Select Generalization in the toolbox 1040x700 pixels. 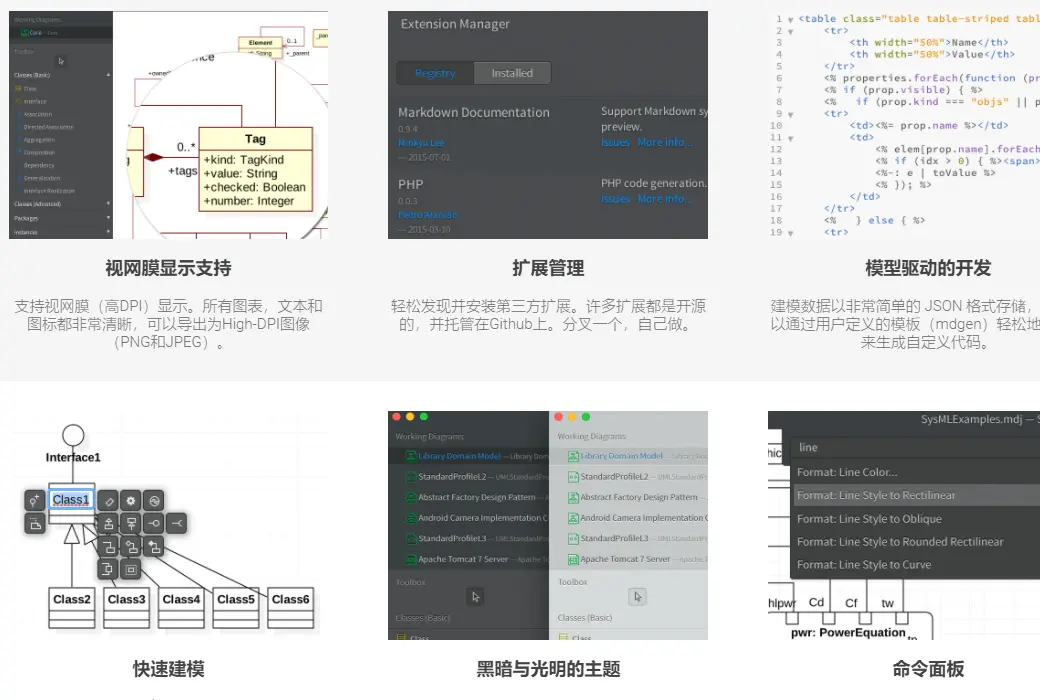click(42, 178)
